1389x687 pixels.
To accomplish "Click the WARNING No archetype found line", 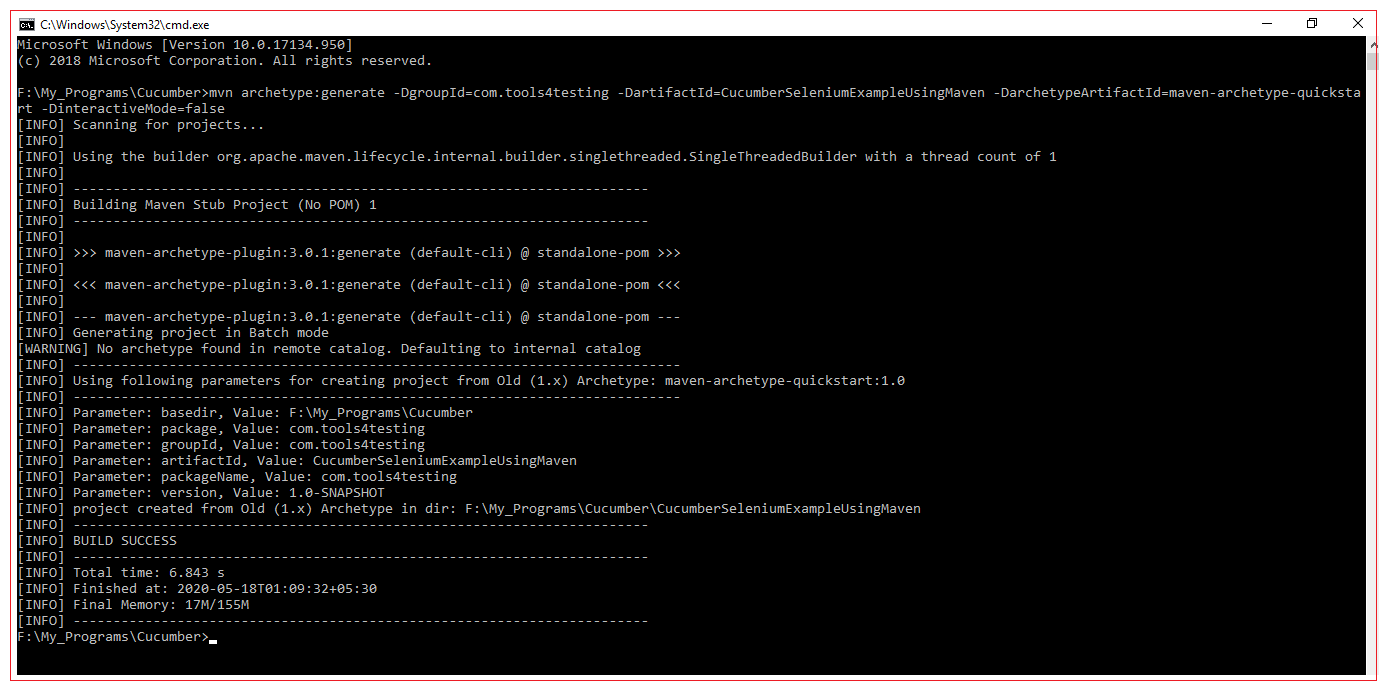I will [329, 349].
